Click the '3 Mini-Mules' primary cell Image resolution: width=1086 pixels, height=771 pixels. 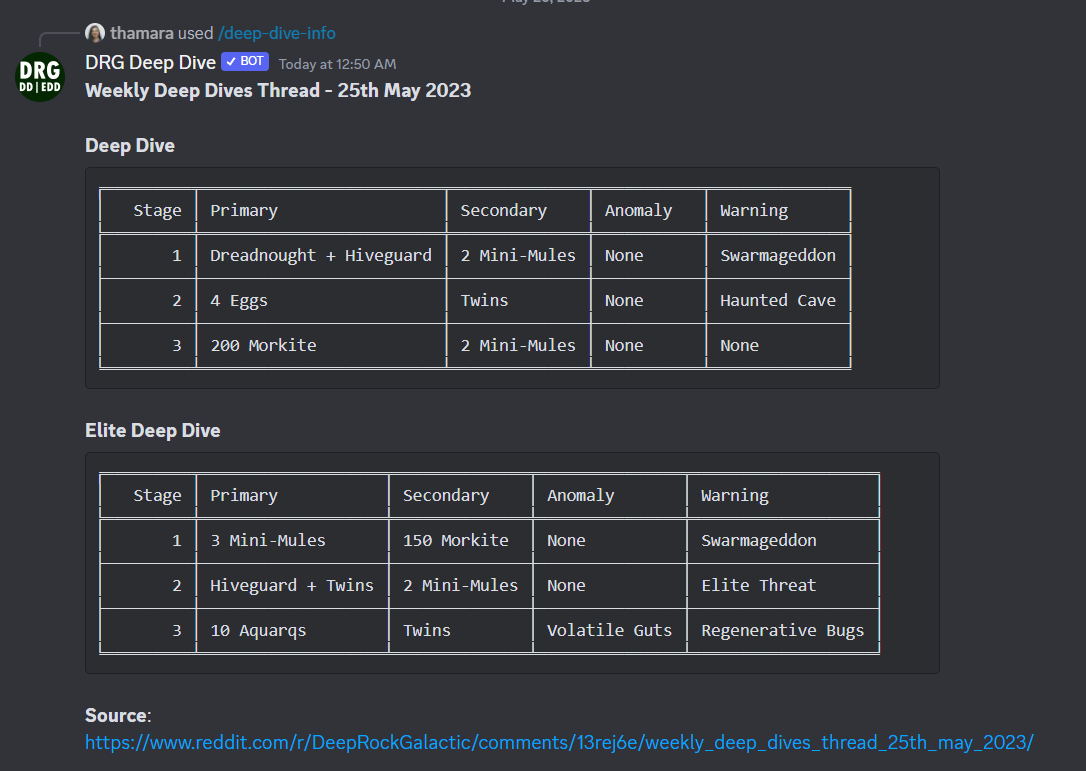click(x=268, y=540)
